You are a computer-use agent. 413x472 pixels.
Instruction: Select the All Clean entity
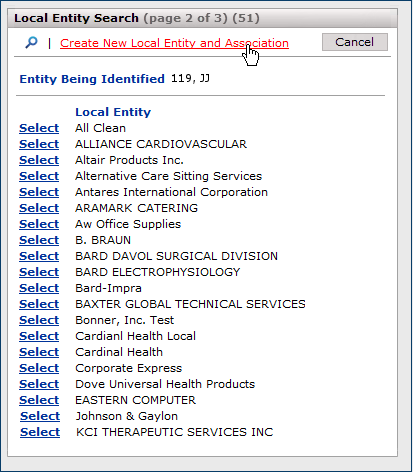pyautogui.click(x=39, y=128)
